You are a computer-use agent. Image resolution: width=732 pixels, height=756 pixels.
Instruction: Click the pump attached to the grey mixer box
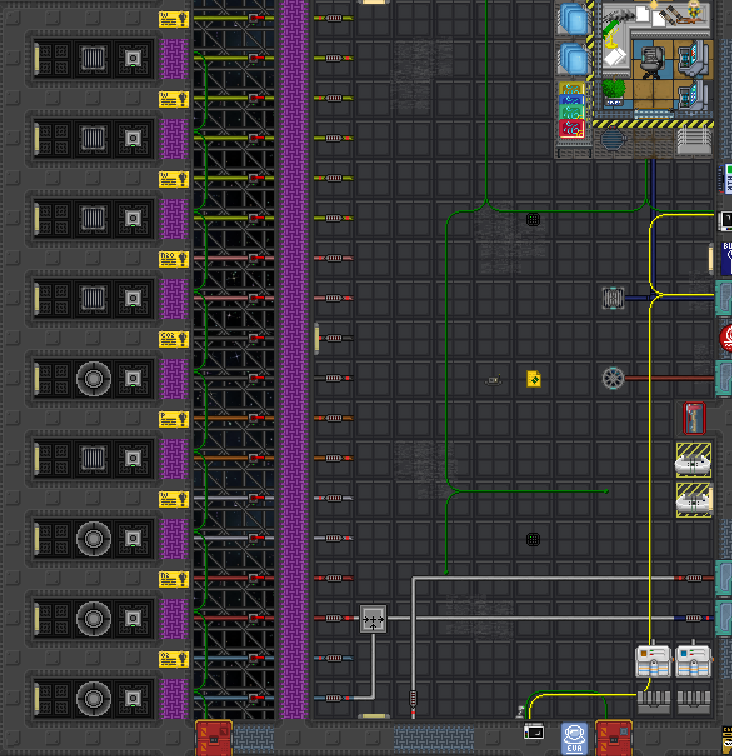click(x=335, y=618)
